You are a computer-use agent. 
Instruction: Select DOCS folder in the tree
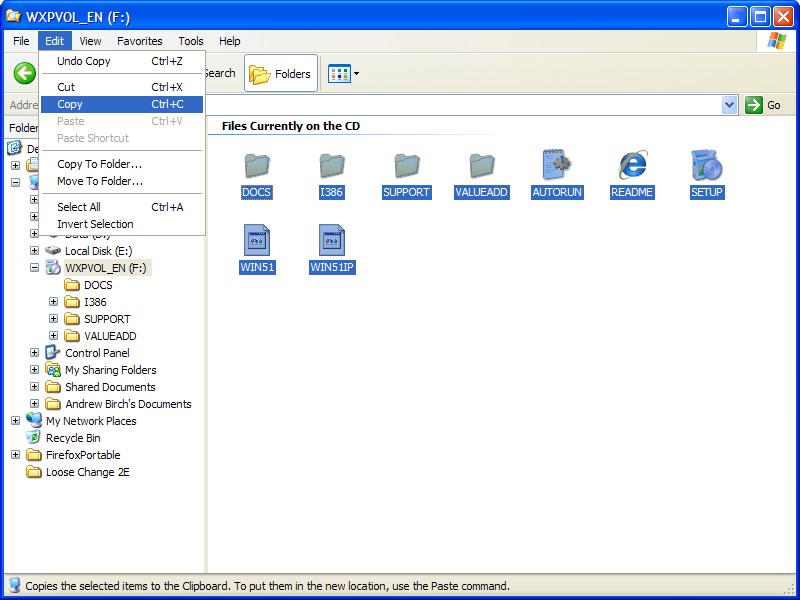(x=98, y=285)
